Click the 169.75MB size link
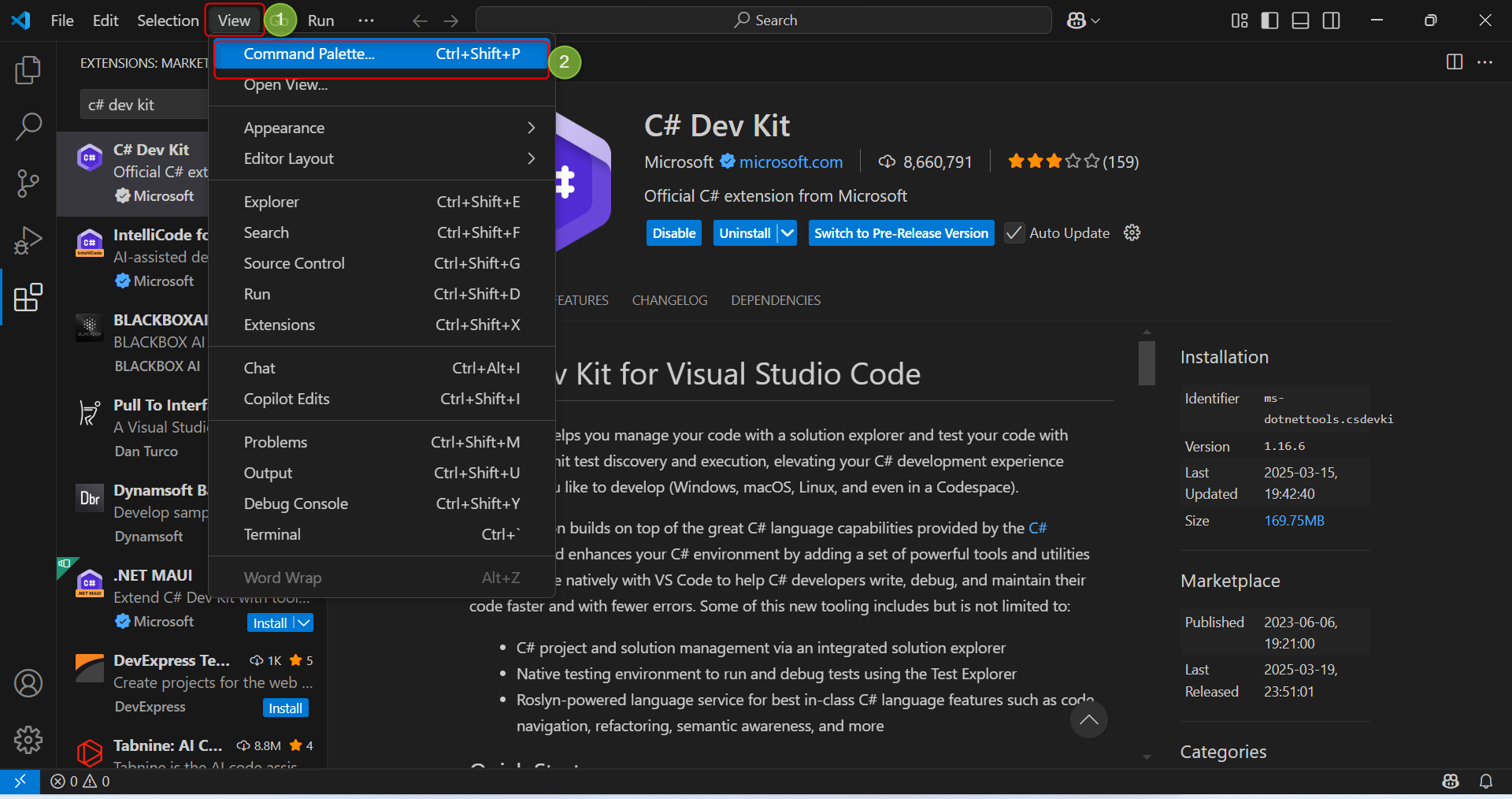The width and height of the screenshot is (1512, 799). click(x=1294, y=521)
